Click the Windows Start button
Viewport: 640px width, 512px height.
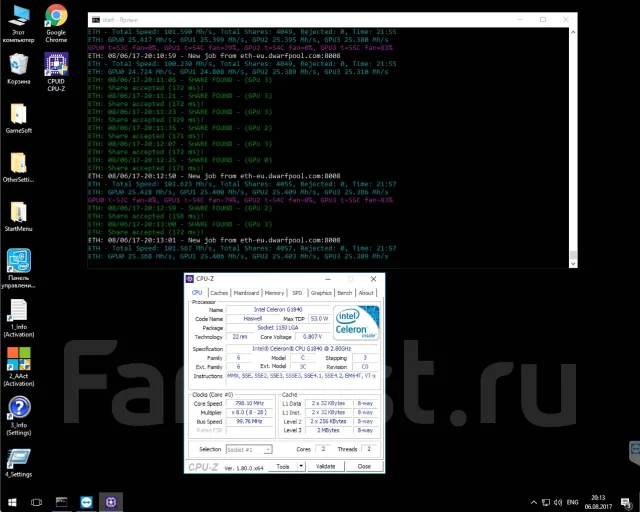(x=12, y=502)
